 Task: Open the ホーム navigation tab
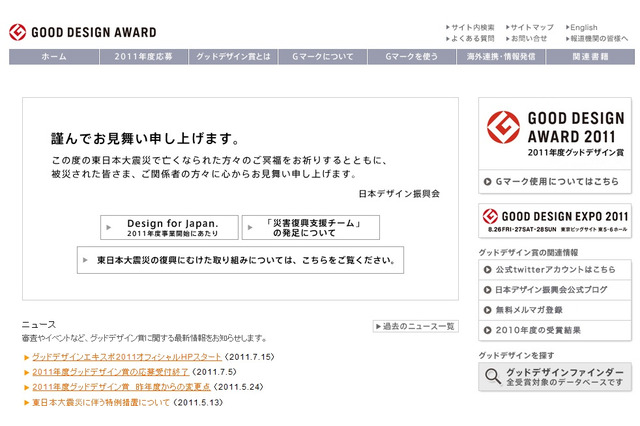54,57
